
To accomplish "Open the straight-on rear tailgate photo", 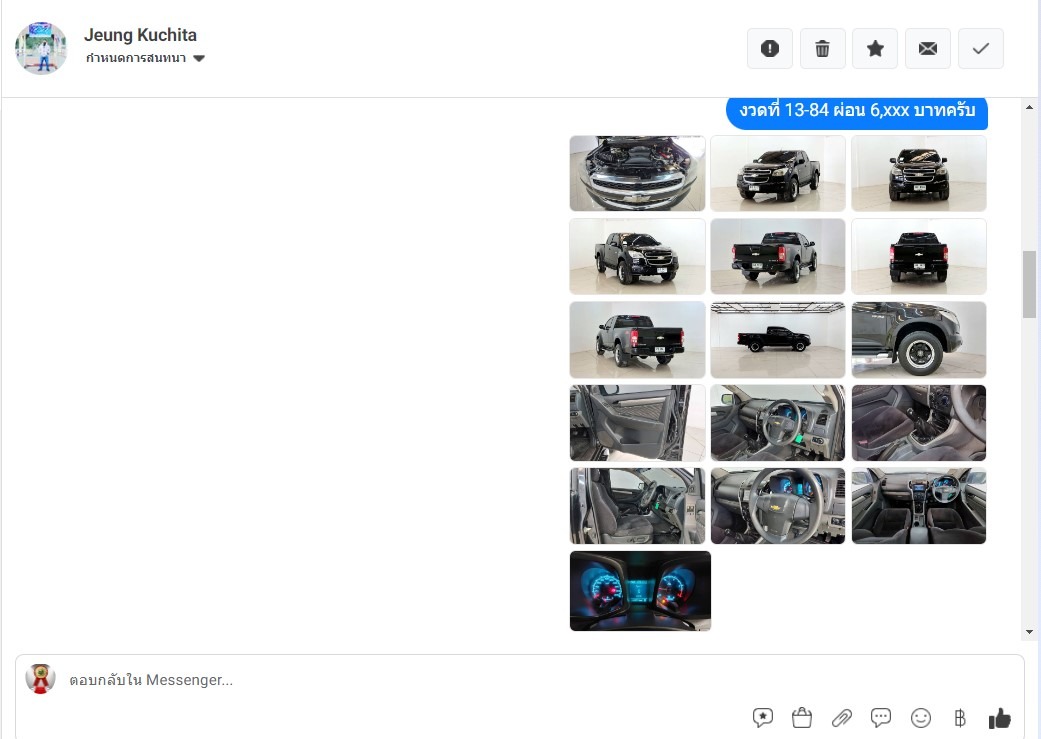I will click(919, 256).
